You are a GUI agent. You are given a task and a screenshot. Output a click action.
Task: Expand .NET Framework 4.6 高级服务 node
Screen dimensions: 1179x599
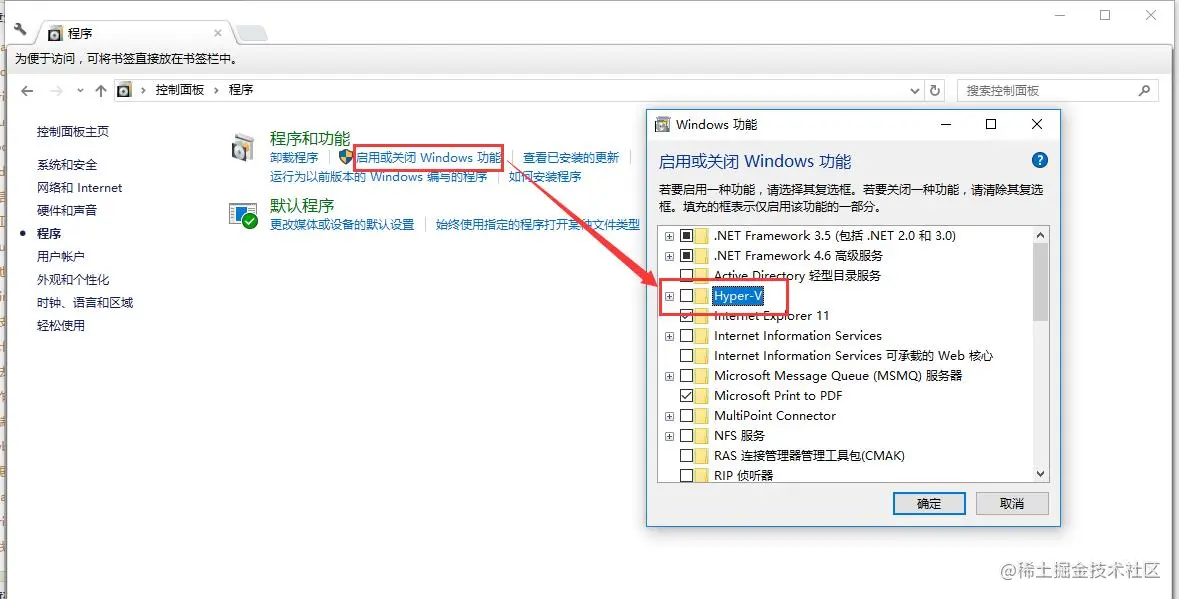point(669,256)
